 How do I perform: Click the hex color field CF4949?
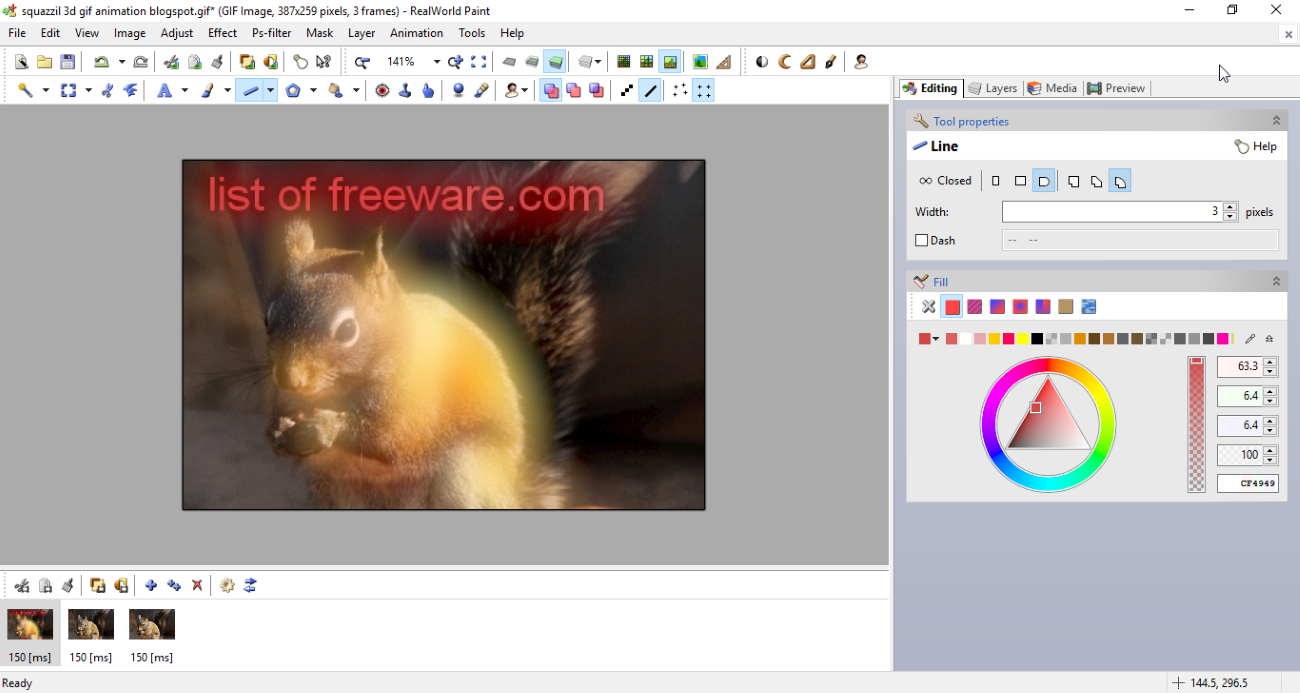tap(1248, 484)
